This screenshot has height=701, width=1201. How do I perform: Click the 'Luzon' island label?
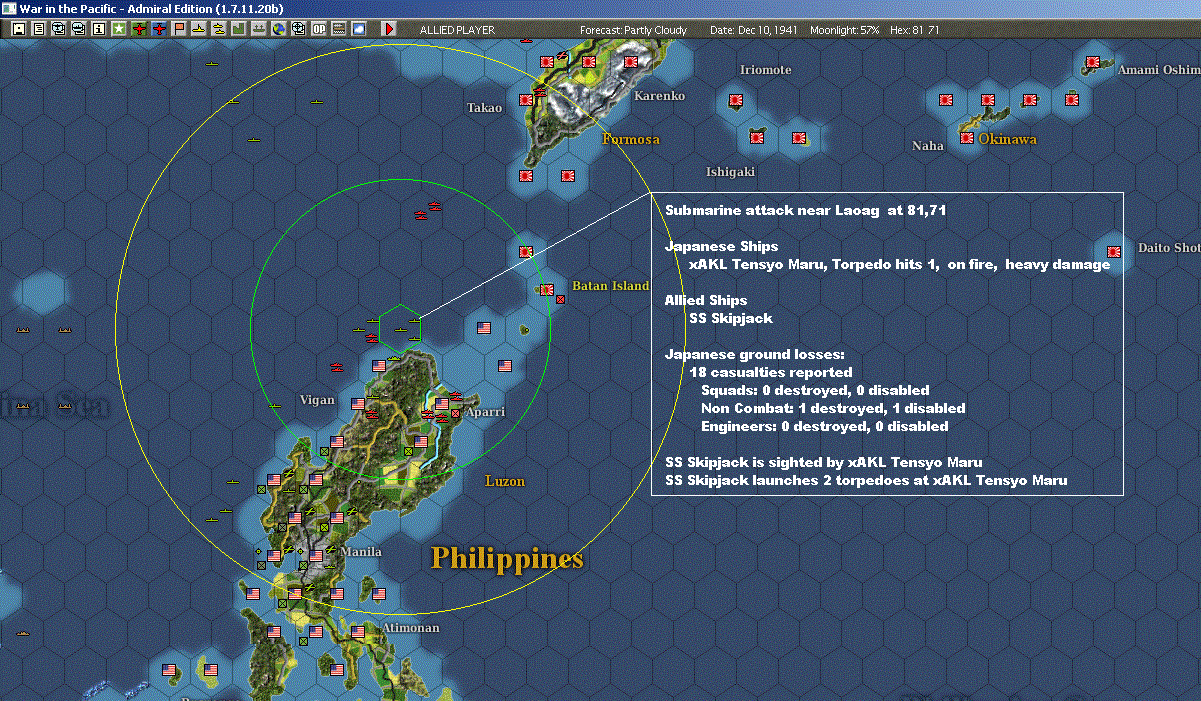click(x=505, y=481)
